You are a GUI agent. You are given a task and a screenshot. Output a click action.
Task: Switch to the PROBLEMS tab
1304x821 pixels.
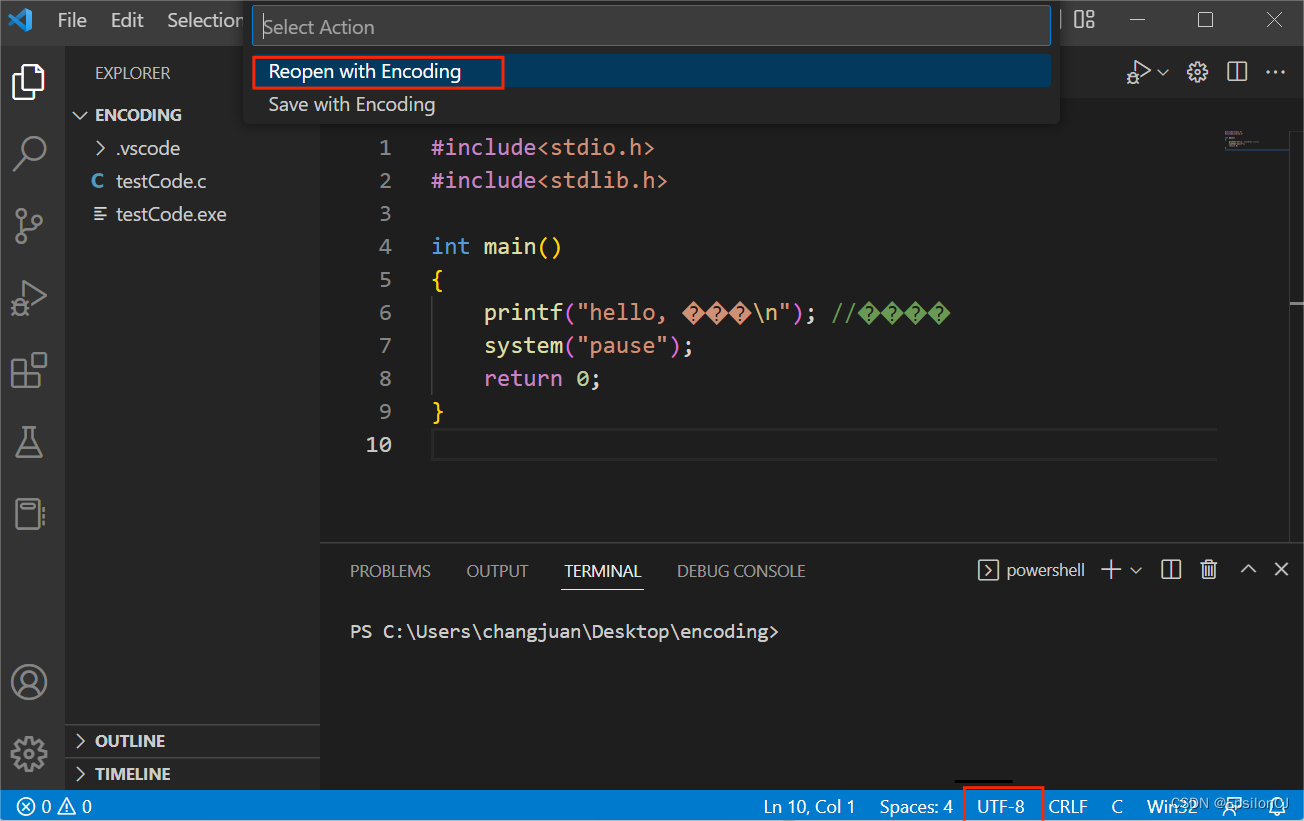(x=390, y=571)
